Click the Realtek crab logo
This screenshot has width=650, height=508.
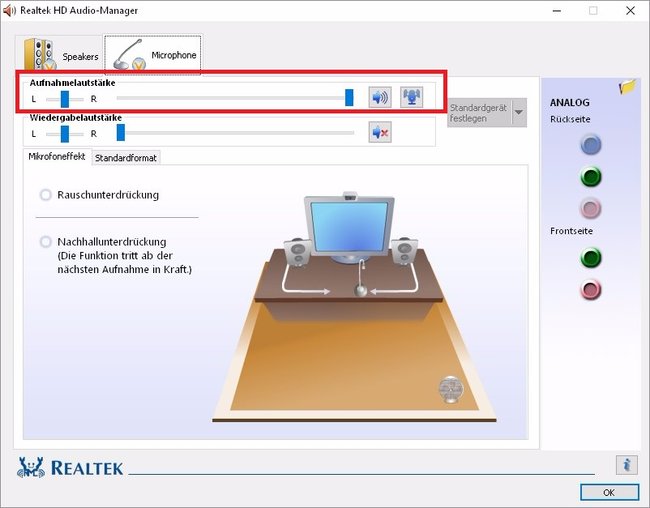tap(30, 468)
